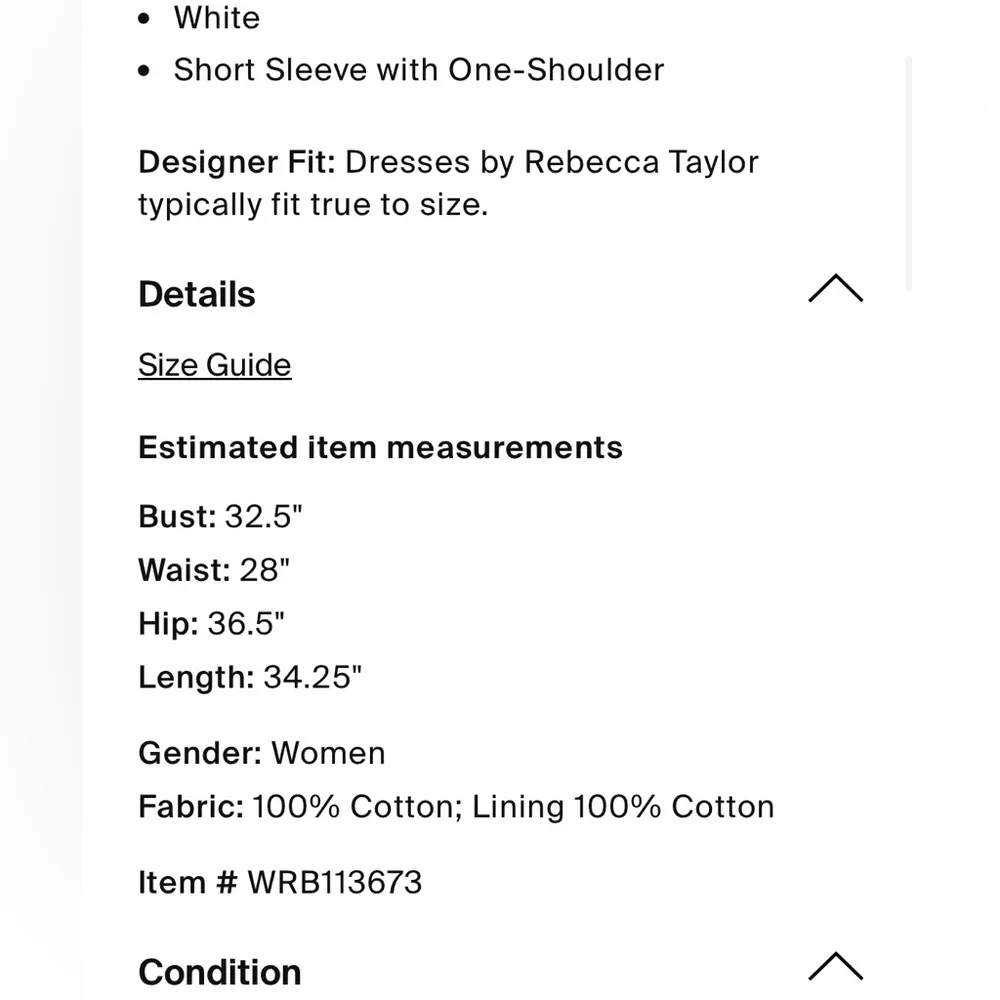Click the Condition section heading
The height and width of the screenshot is (1000, 1000).
coord(219,972)
